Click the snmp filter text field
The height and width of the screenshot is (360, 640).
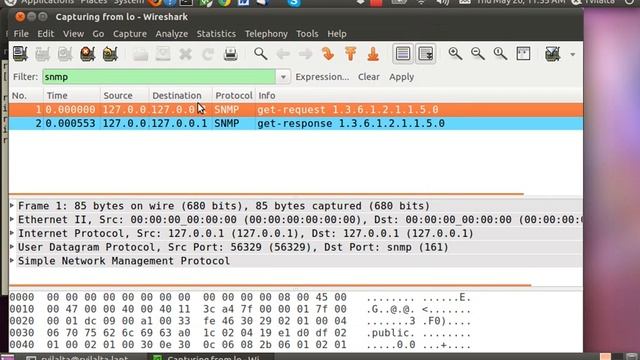[159, 77]
